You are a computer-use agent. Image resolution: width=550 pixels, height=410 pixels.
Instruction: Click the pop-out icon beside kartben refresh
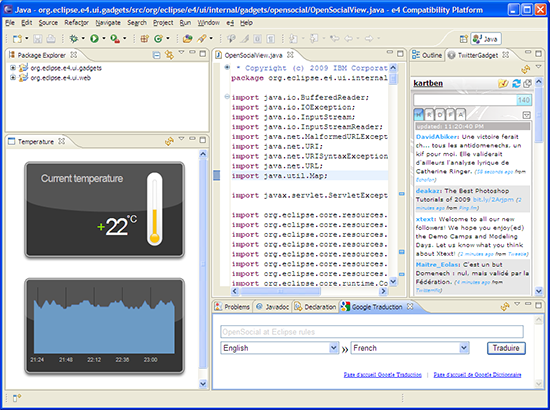527,83
